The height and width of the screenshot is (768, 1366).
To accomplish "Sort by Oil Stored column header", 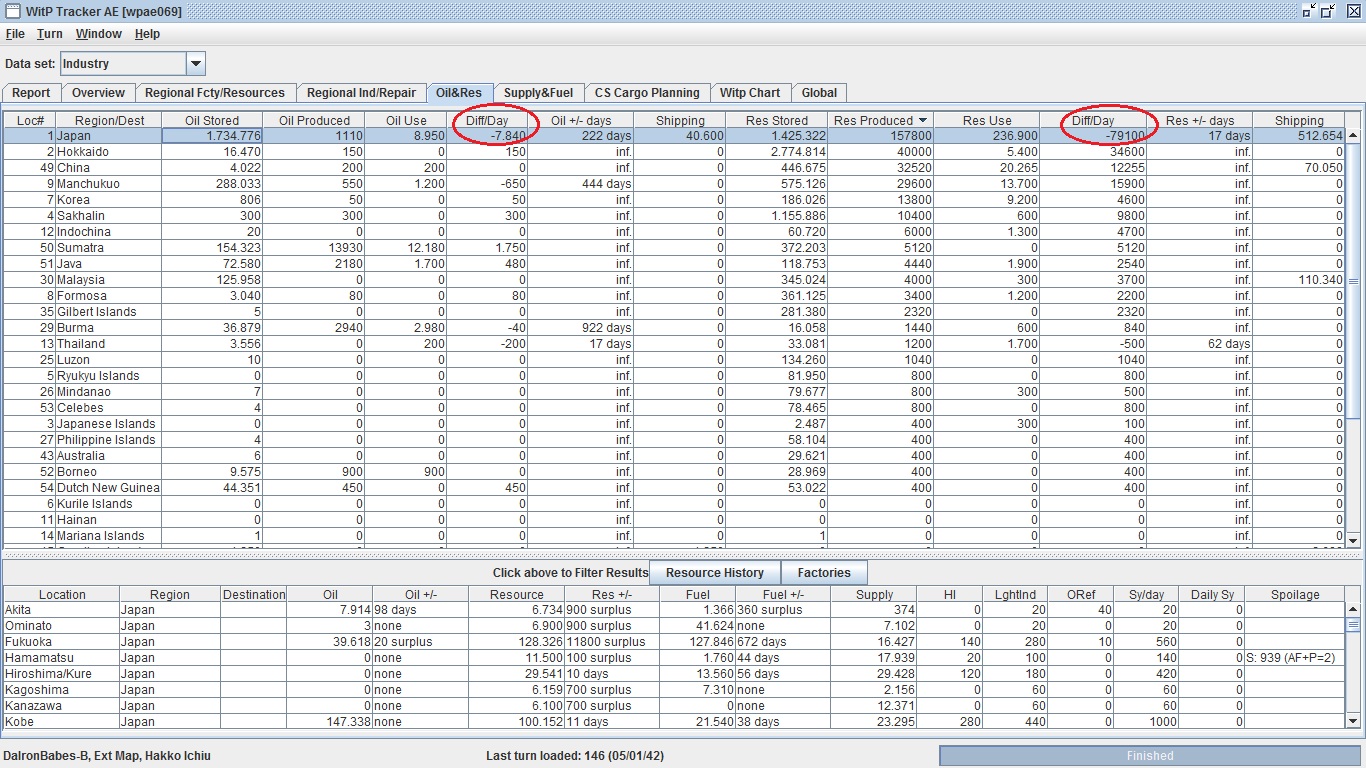I will (212, 120).
